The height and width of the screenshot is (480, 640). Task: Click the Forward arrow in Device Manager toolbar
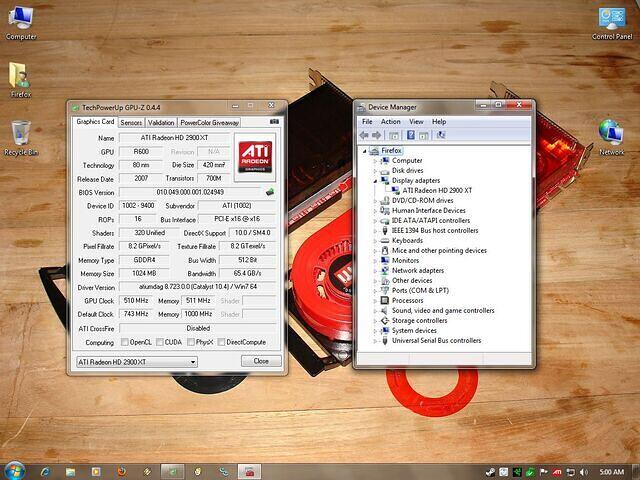[376, 135]
